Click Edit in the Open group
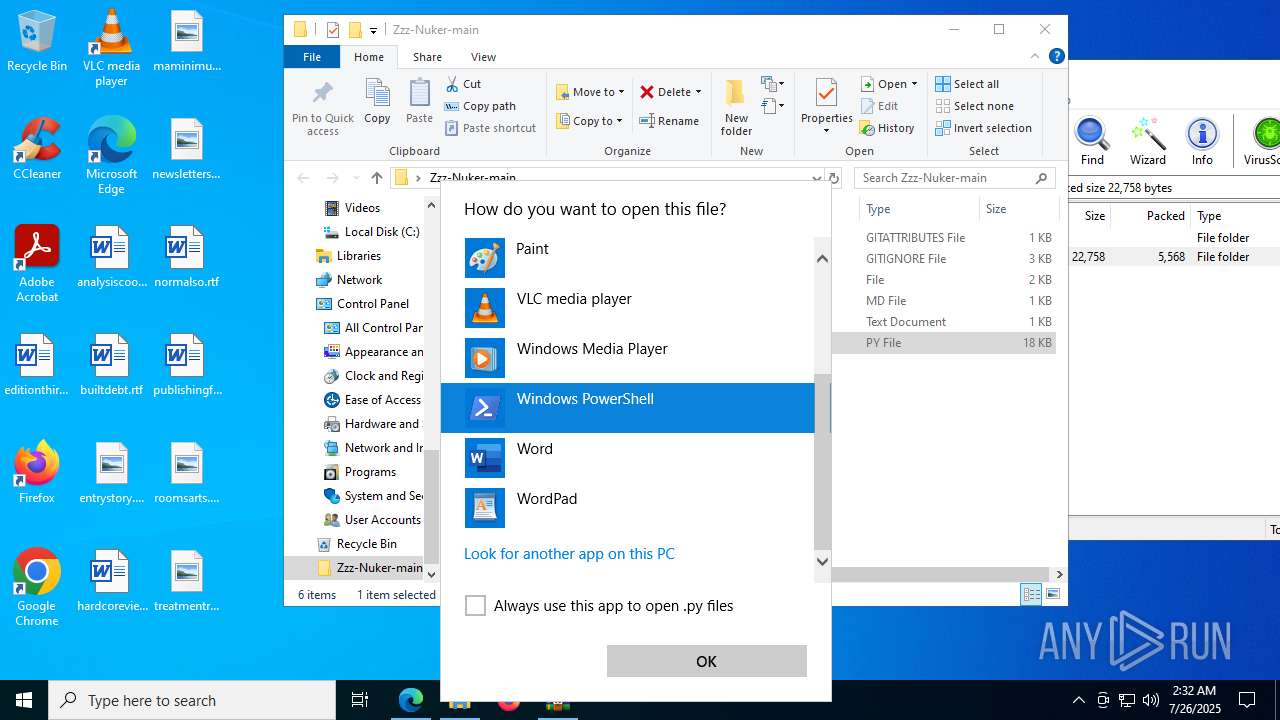 [x=878, y=106]
